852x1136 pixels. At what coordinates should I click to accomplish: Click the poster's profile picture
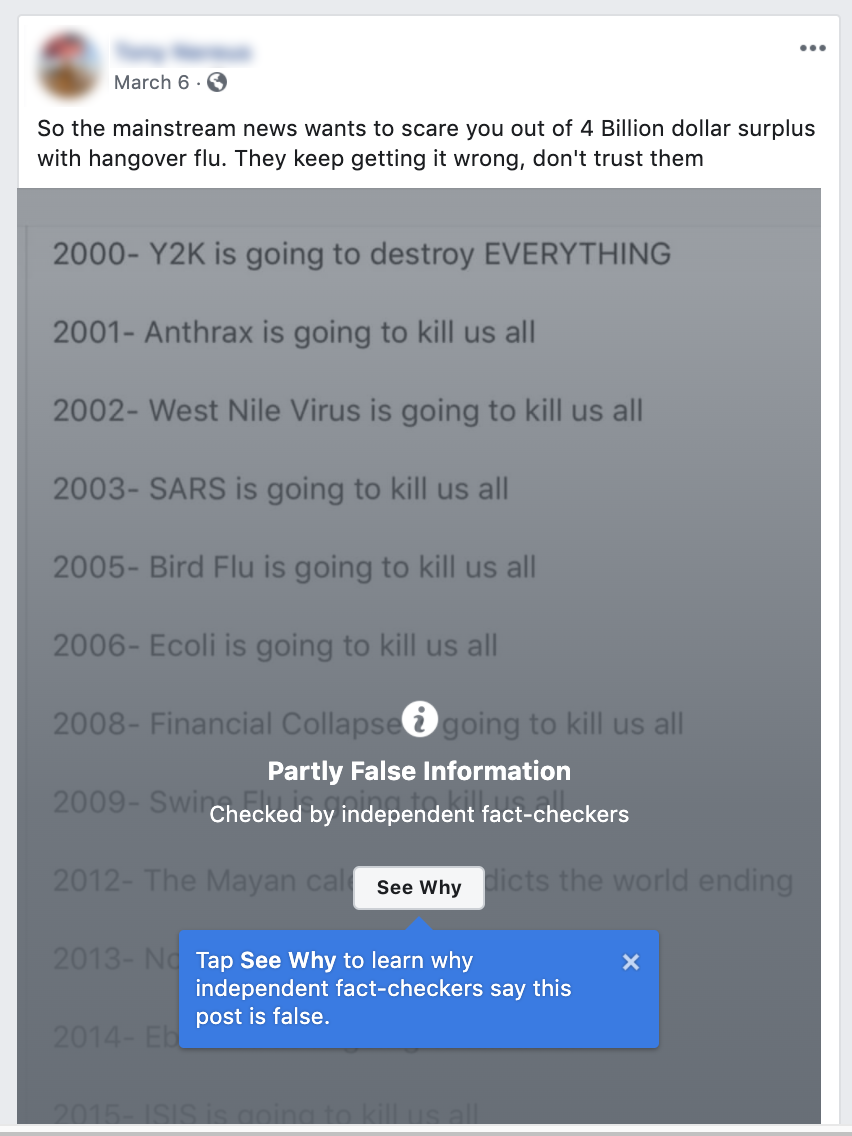click(x=69, y=65)
